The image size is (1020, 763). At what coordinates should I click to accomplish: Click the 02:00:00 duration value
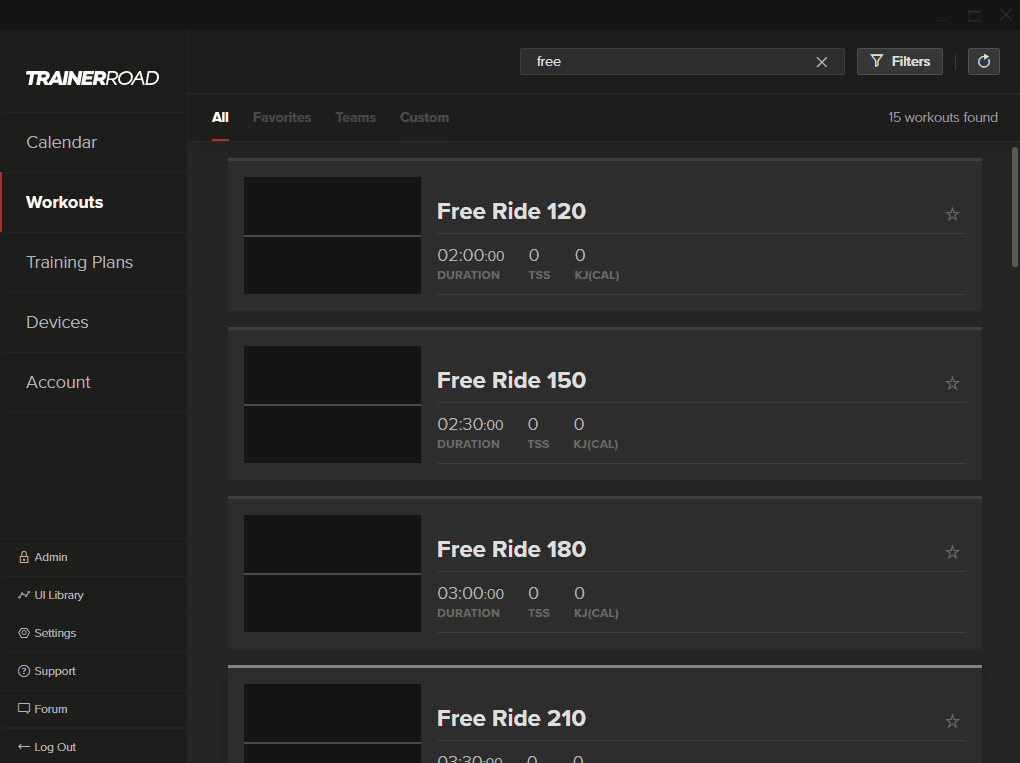(471, 255)
